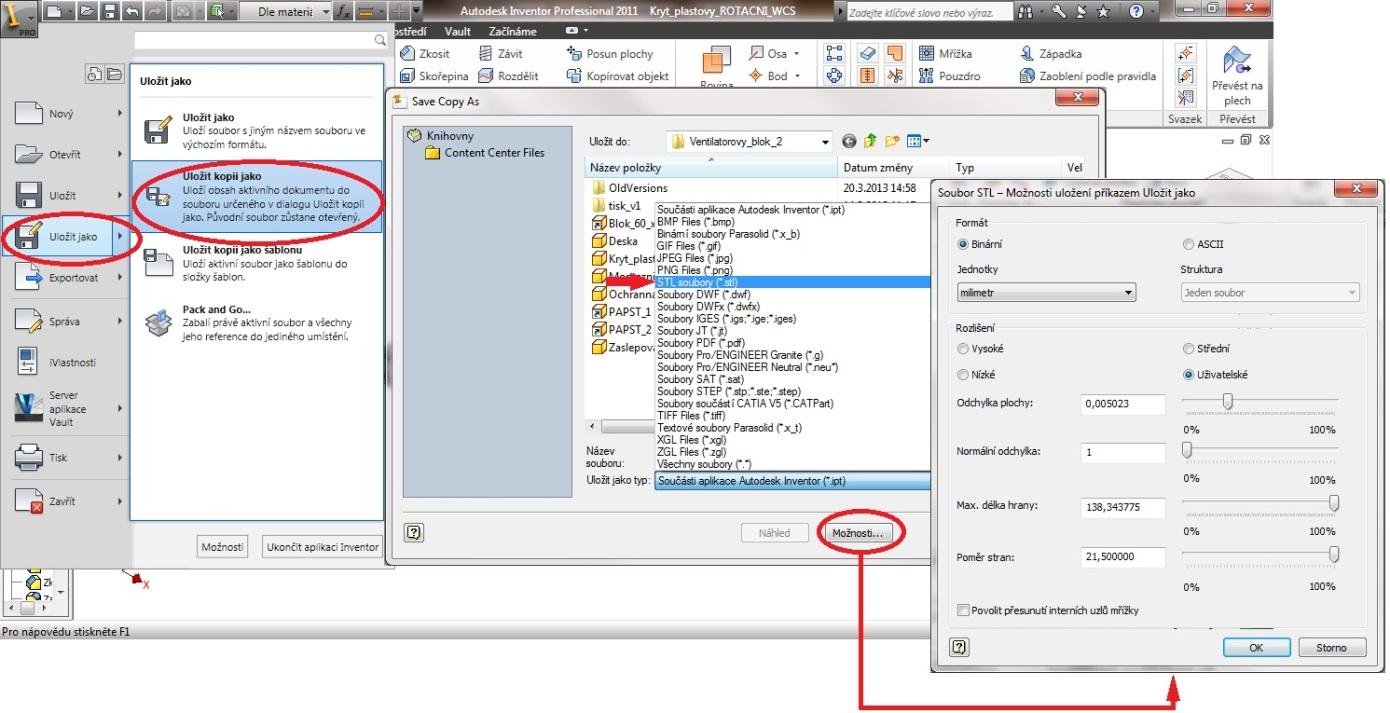Open the Struktura Jeden soubor dropdown

click(1270, 293)
